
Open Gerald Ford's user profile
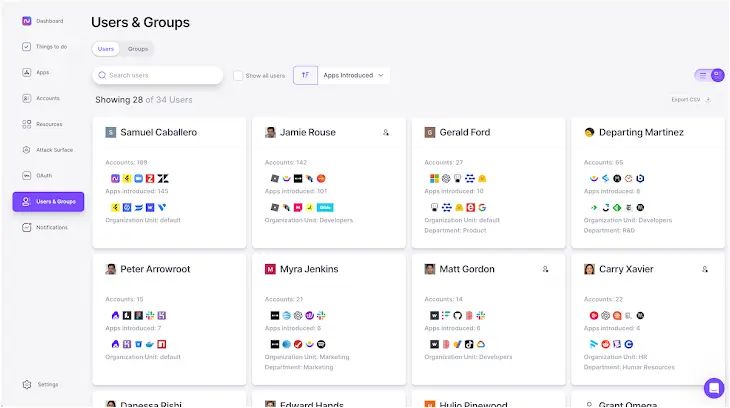pyautogui.click(x=465, y=132)
